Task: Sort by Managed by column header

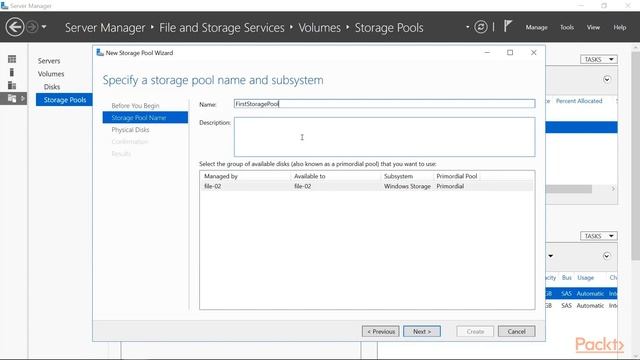Action: pos(221,176)
